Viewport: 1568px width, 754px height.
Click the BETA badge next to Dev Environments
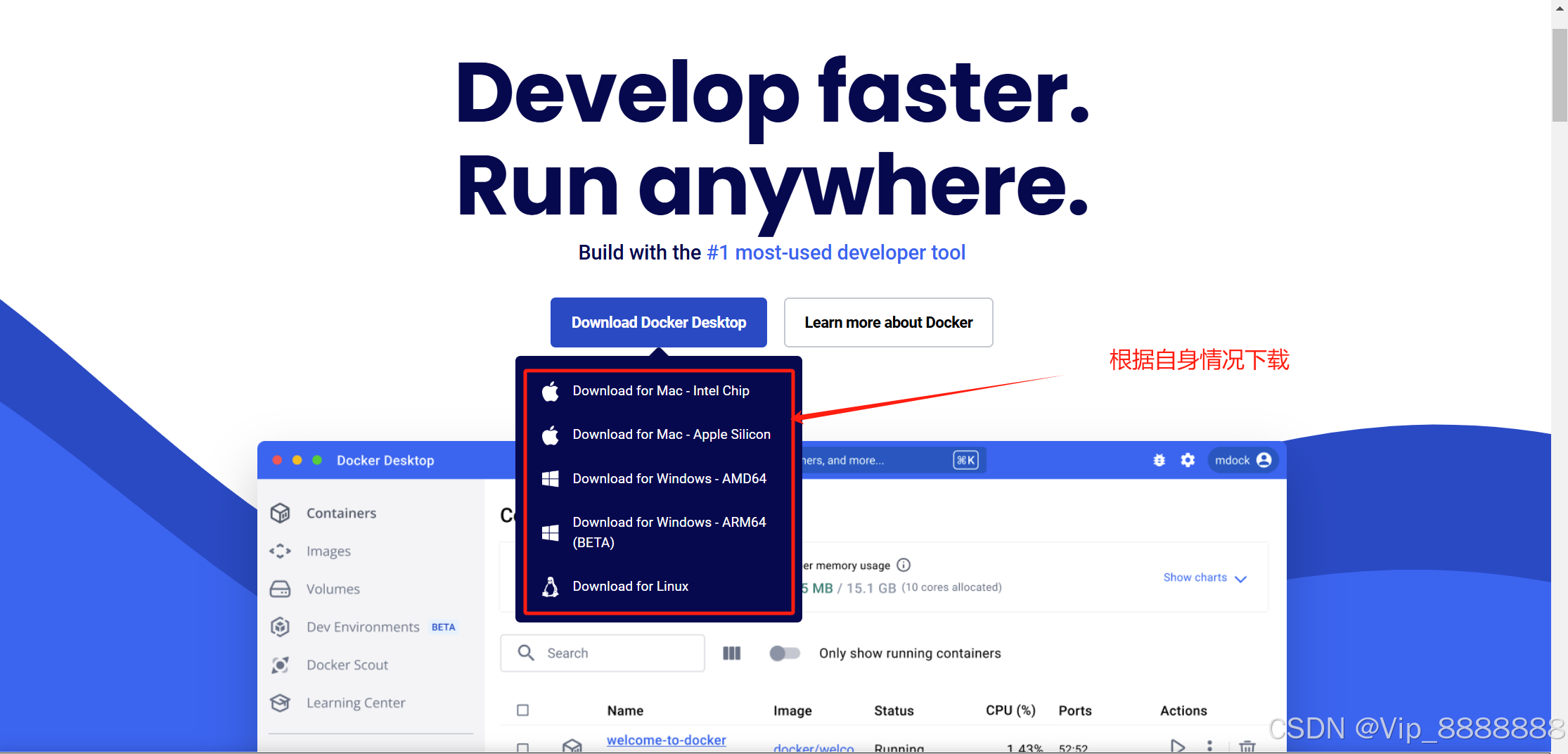(443, 627)
